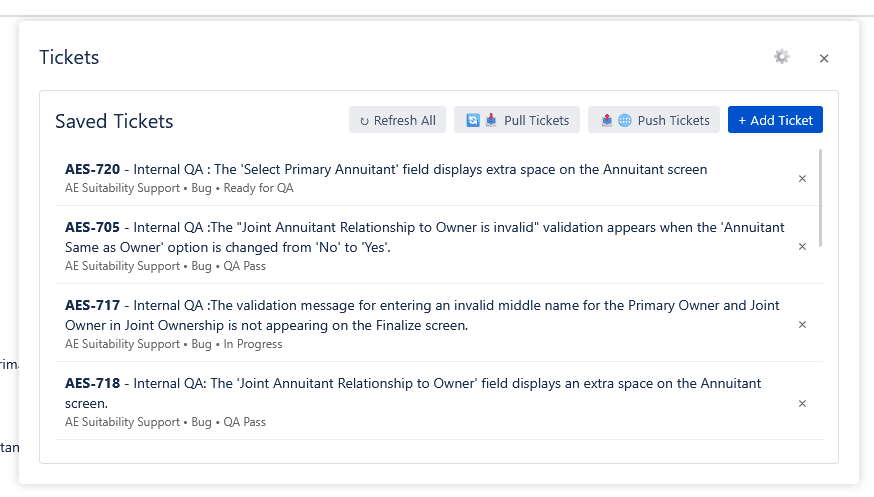
Task: Click the Tickets dialog title
Action: tap(69, 57)
